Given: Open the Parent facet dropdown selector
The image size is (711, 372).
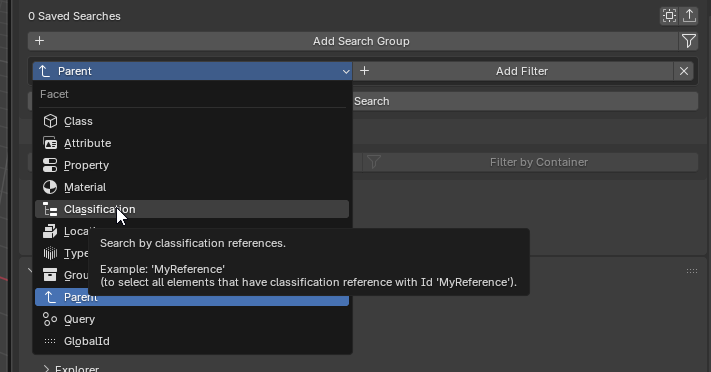Looking at the screenshot, I should (x=192, y=71).
